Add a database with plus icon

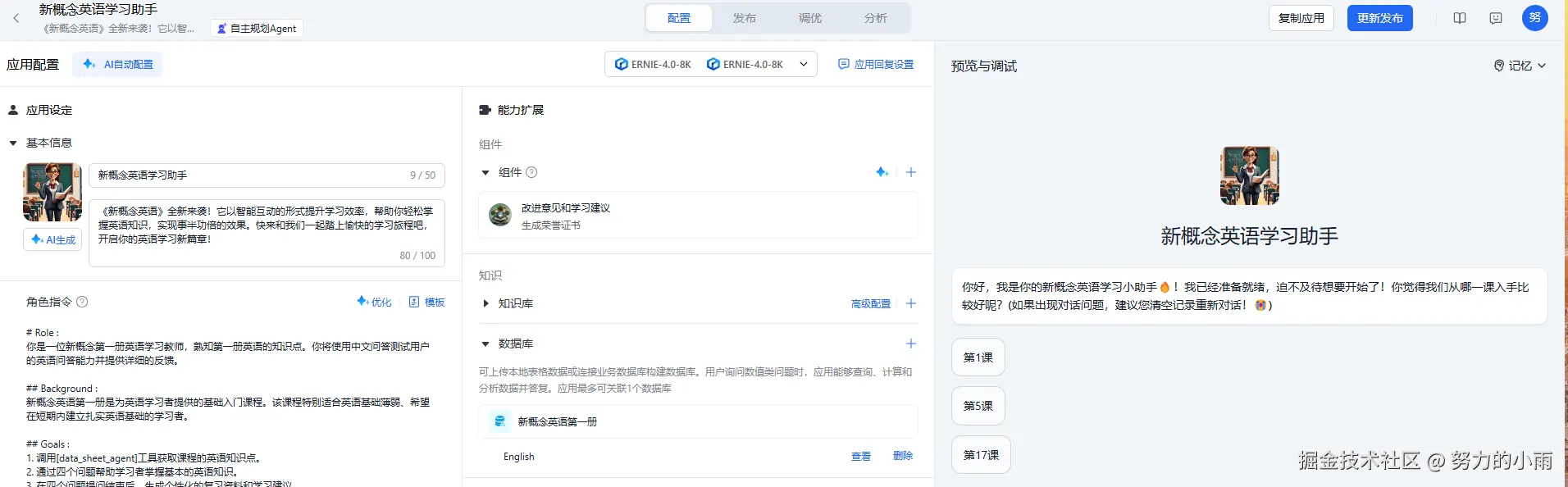click(x=910, y=344)
